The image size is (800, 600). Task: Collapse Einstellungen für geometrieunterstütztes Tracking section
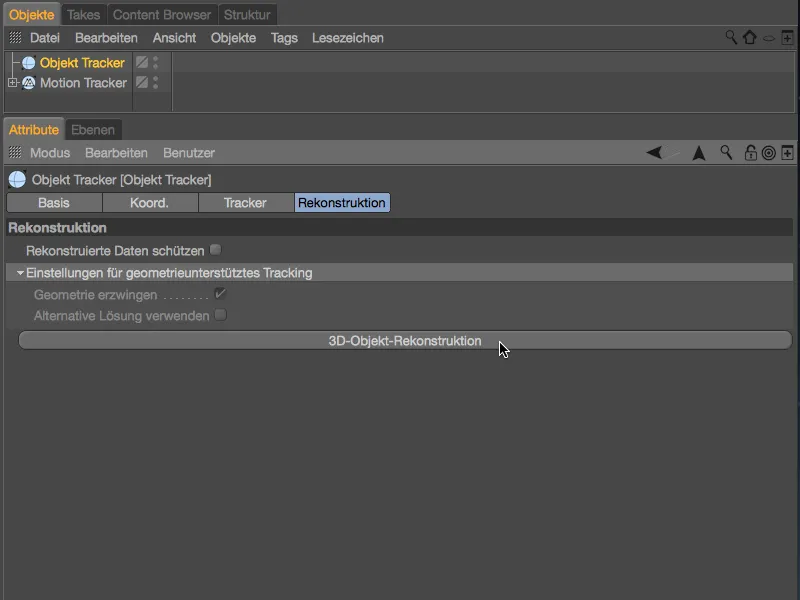click(20, 273)
